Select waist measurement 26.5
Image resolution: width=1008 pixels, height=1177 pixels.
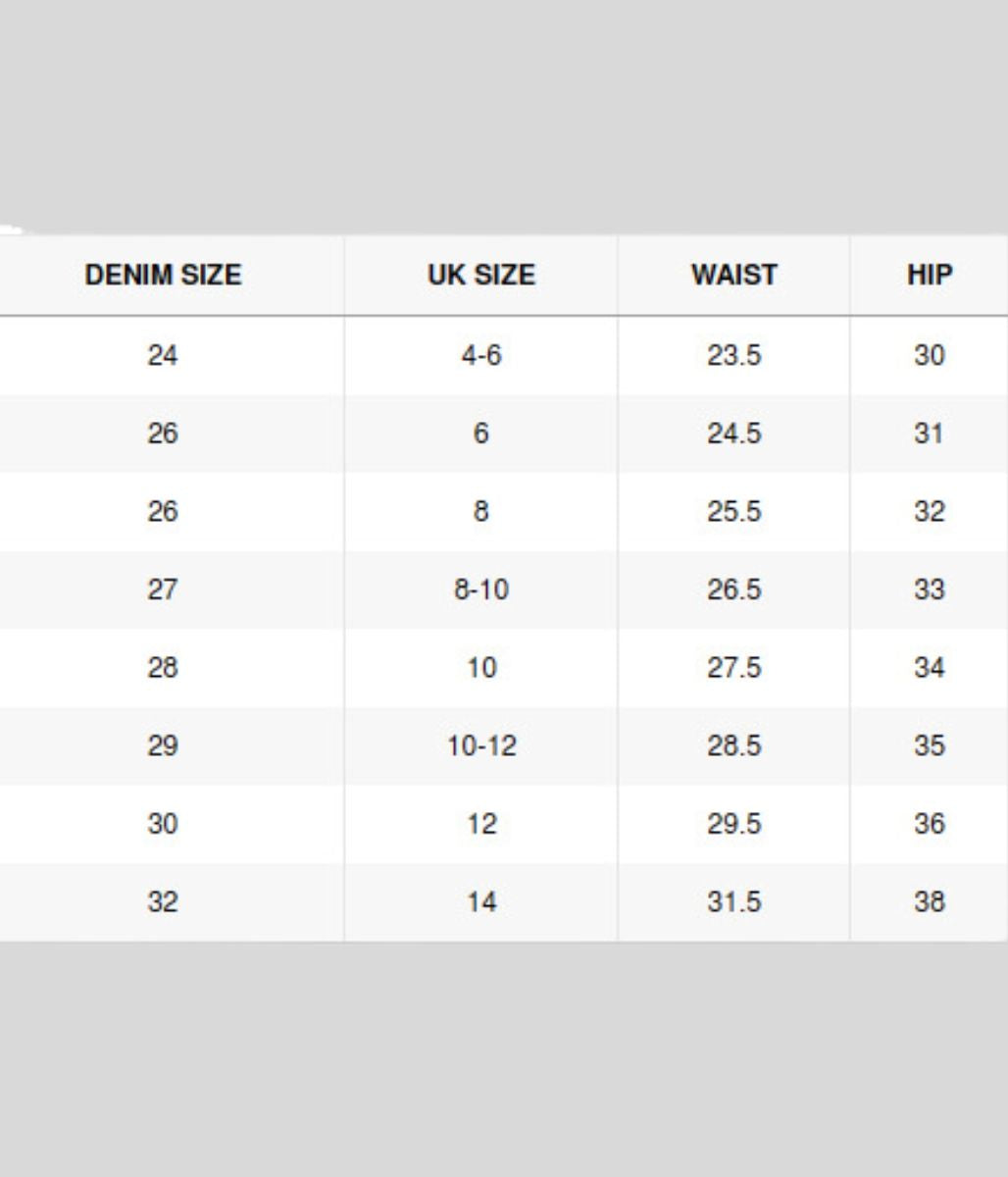click(x=733, y=589)
